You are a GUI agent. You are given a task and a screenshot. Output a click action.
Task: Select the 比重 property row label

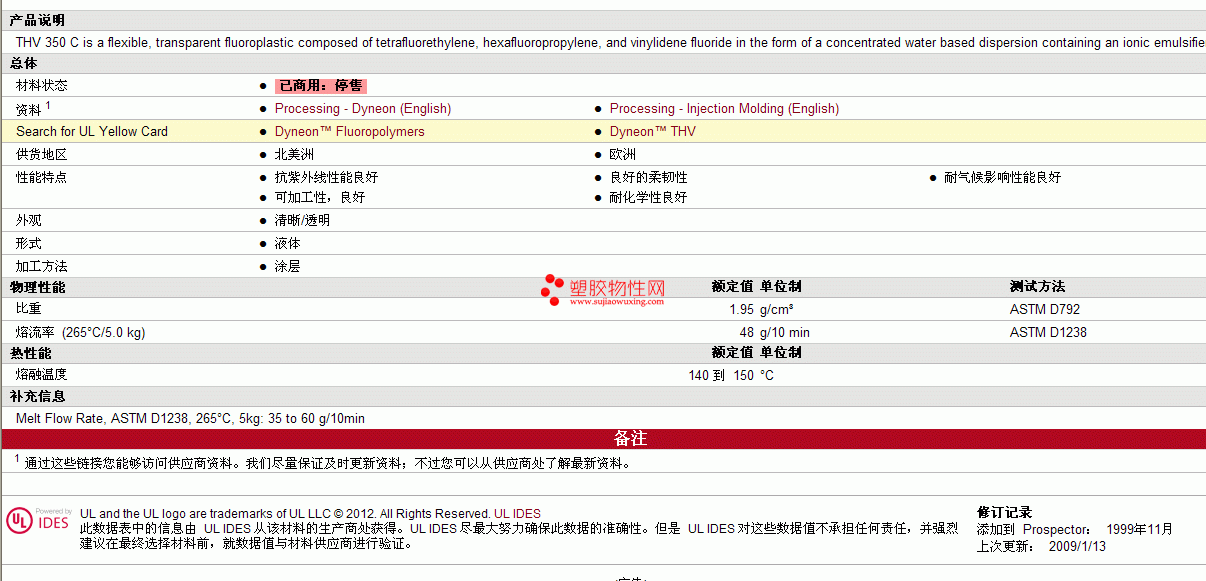(x=29, y=309)
